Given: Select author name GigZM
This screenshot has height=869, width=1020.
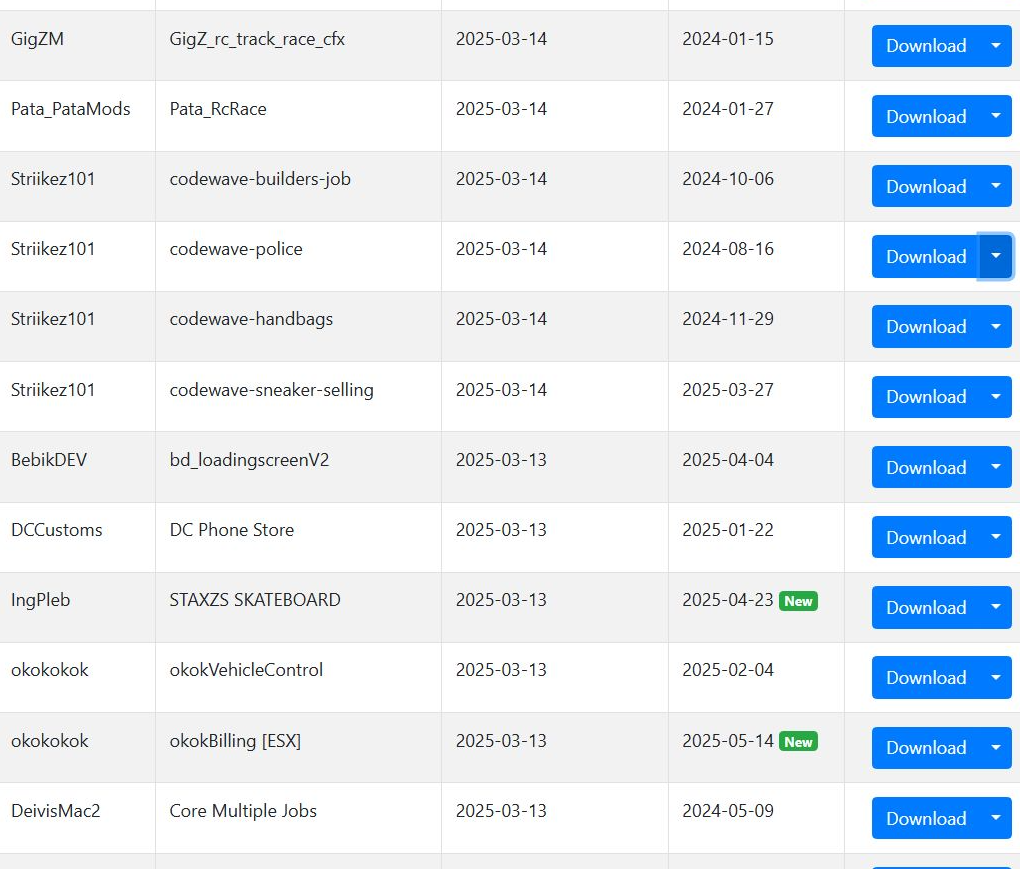Looking at the screenshot, I should click(37, 39).
